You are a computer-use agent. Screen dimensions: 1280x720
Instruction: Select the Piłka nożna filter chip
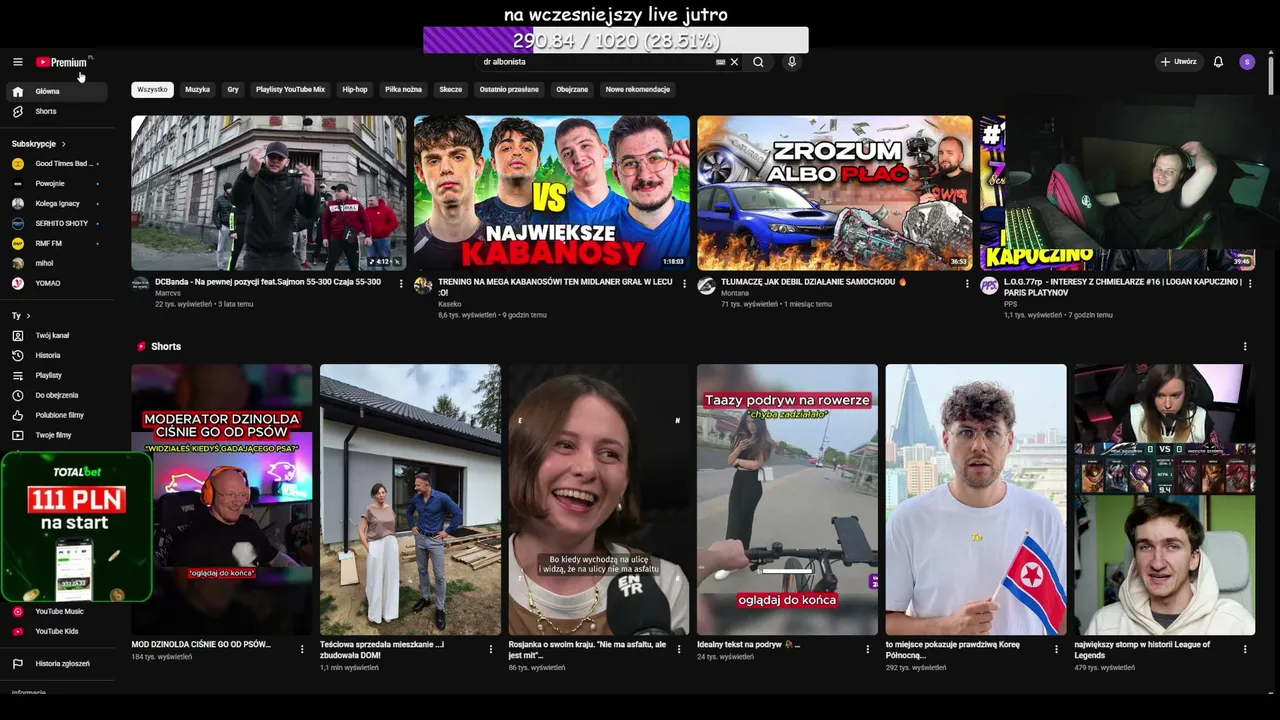tap(404, 89)
